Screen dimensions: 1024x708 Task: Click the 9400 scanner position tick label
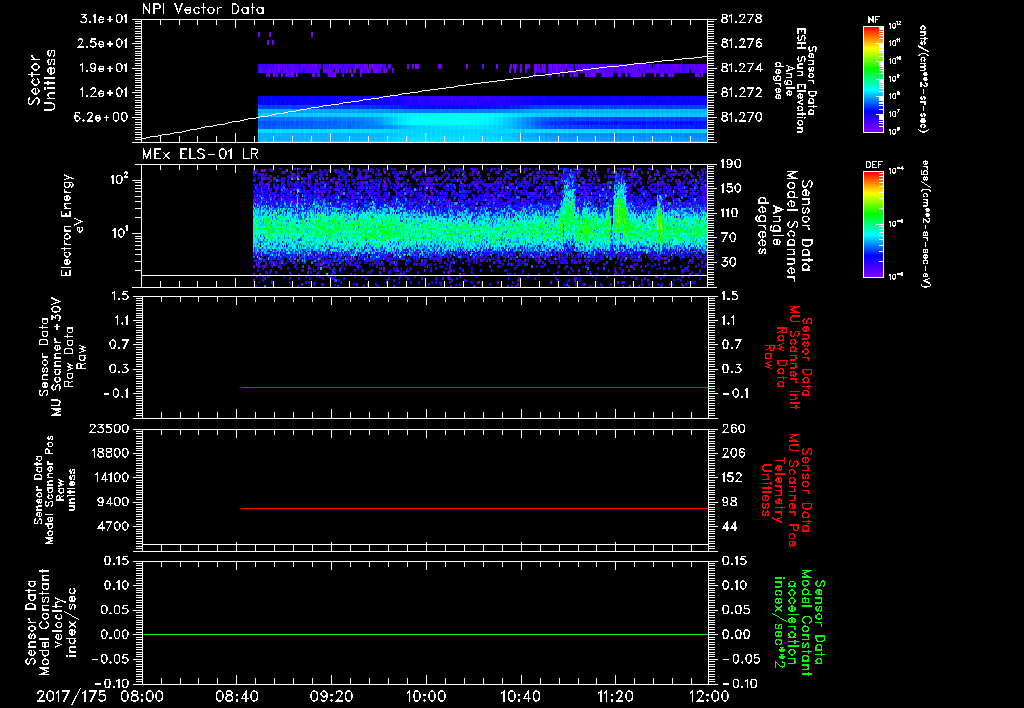(x=112, y=502)
